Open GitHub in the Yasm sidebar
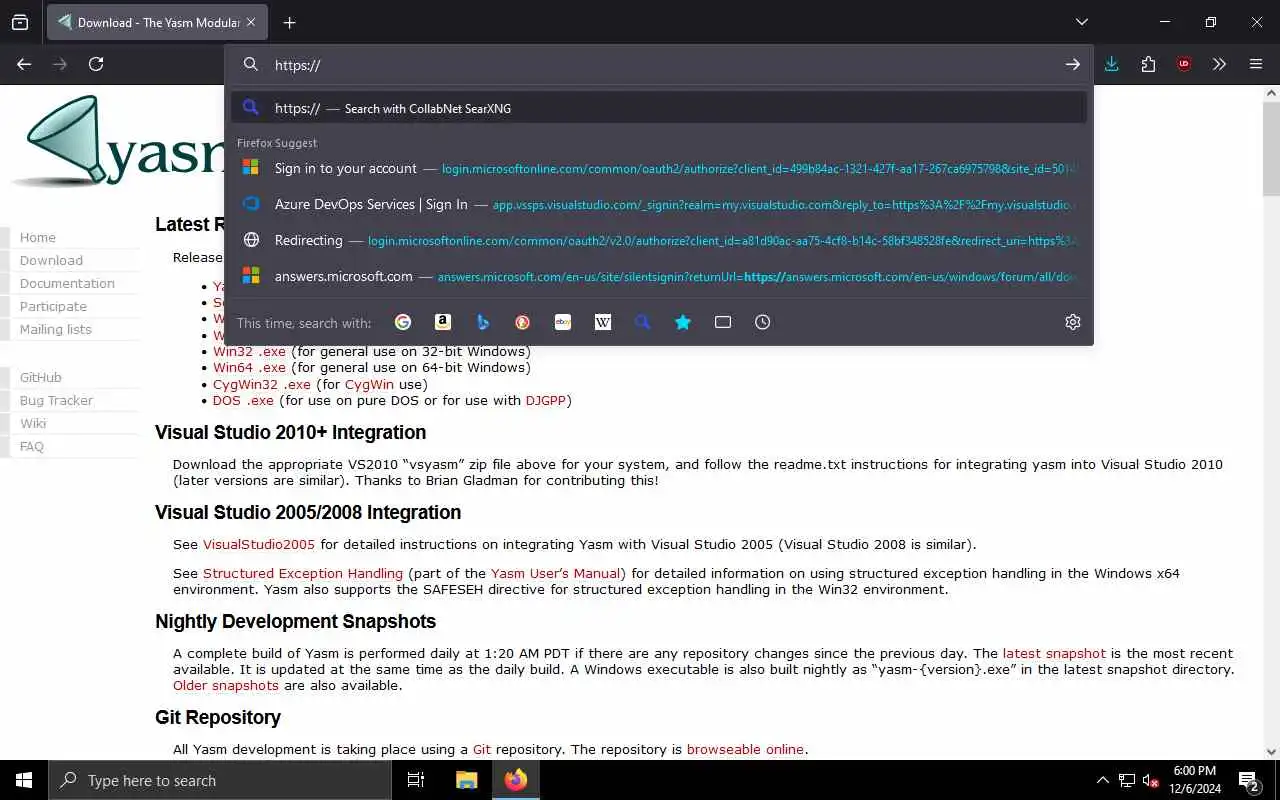The width and height of the screenshot is (1280, 800). pyautogui.click(x=41, y=377)
